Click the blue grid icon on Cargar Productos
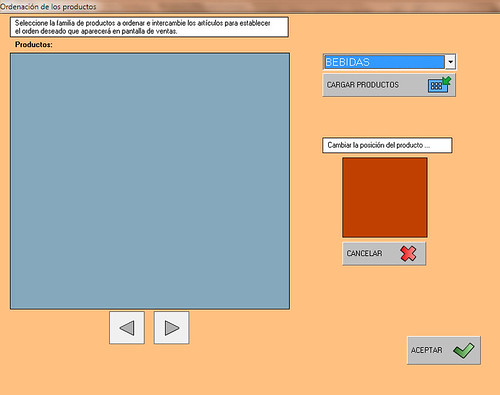The image size is (500, 395). tap(436, 86)
